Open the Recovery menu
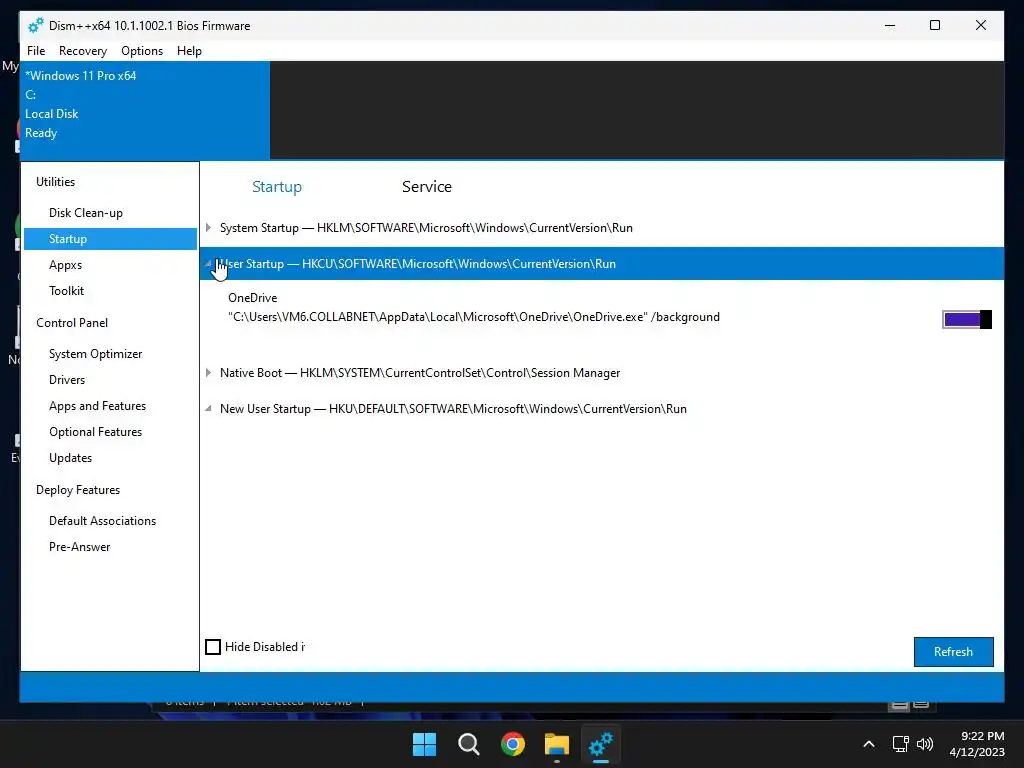Image resolution: width=1024 pixels, height=768 pixels. pos(83,51)
